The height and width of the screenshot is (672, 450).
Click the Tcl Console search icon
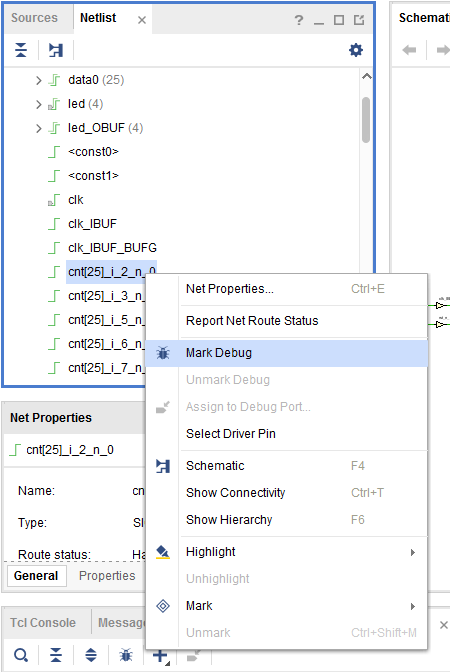pyautogui.click(x=21, y=655)
